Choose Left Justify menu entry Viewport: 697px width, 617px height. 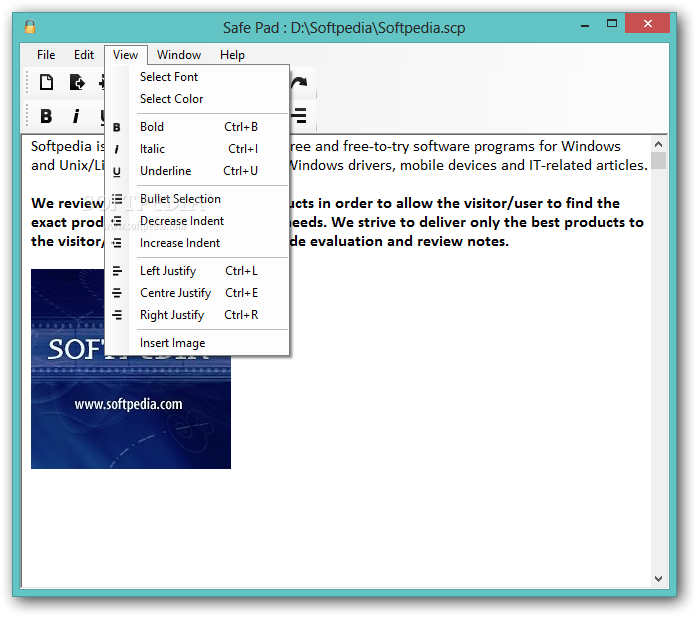click(198, 271)
